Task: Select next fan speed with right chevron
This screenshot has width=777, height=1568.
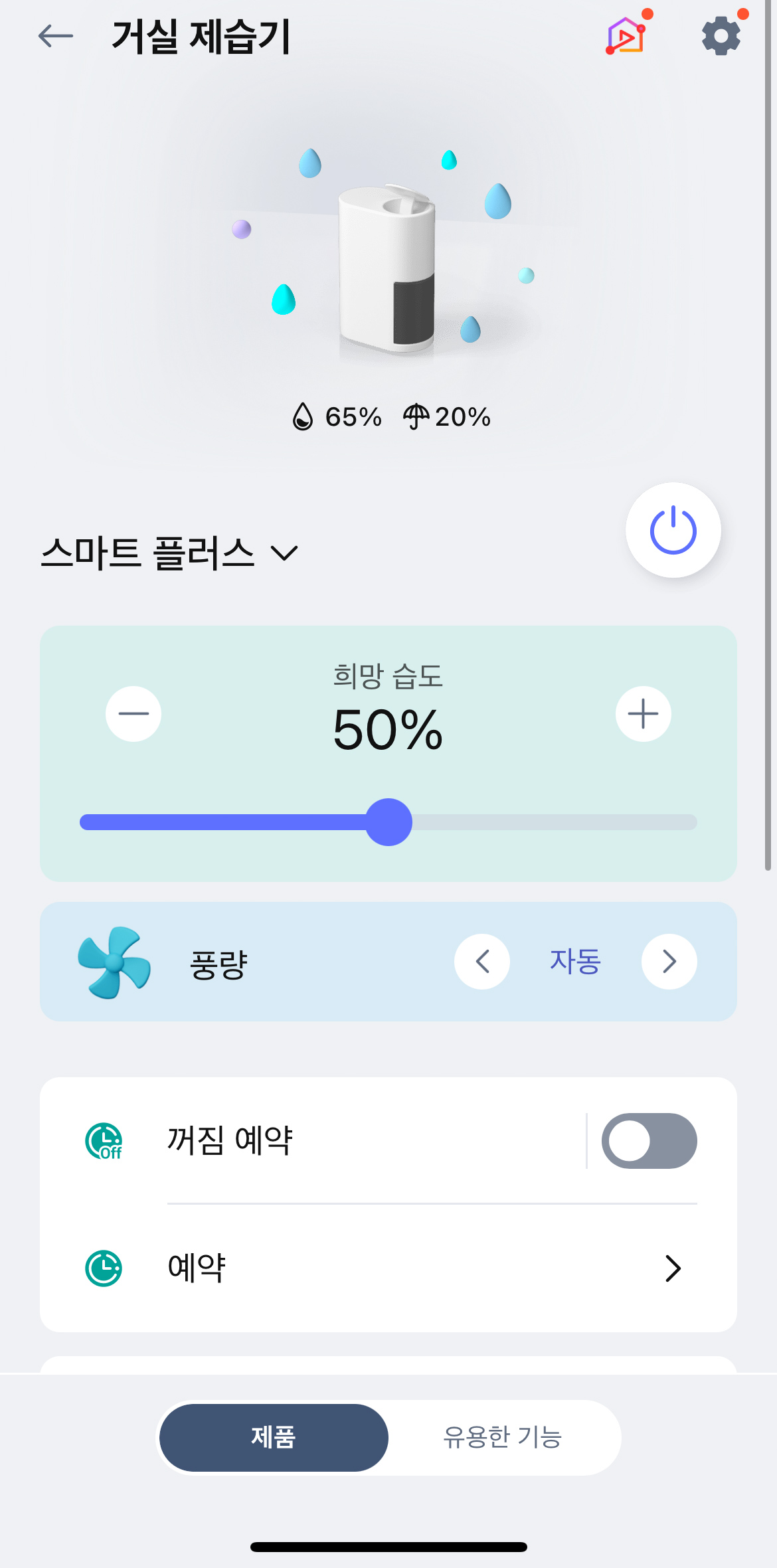Action: click(669, 962)
